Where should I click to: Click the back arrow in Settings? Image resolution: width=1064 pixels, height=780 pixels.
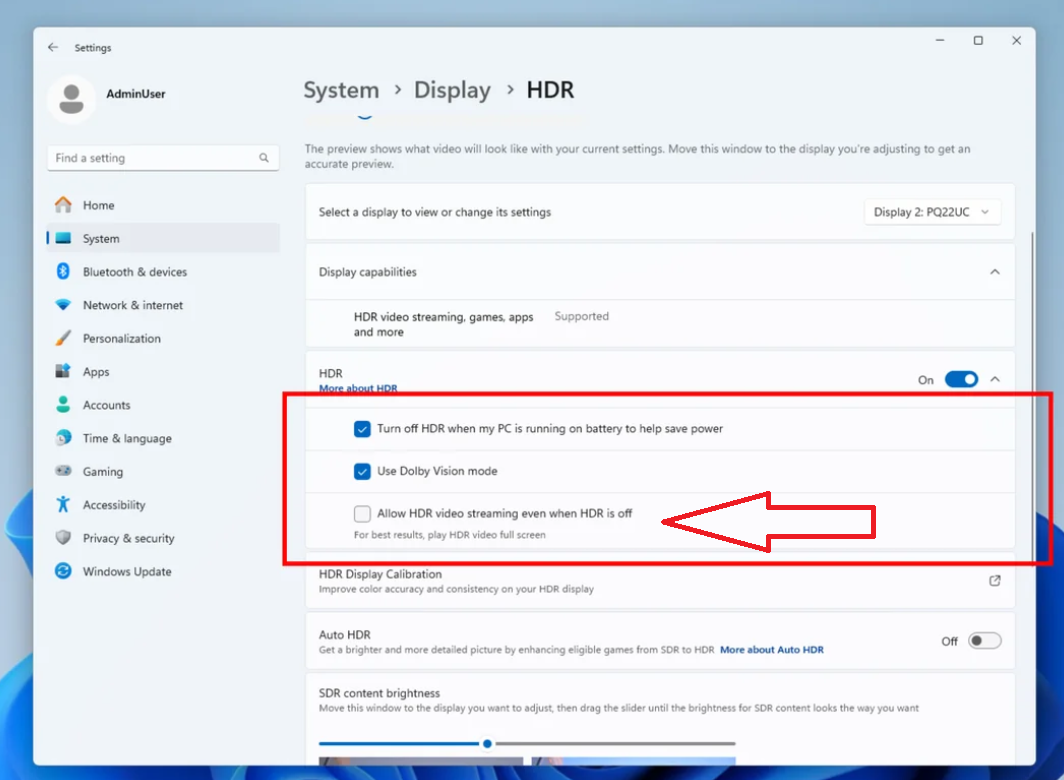[53, 48]
